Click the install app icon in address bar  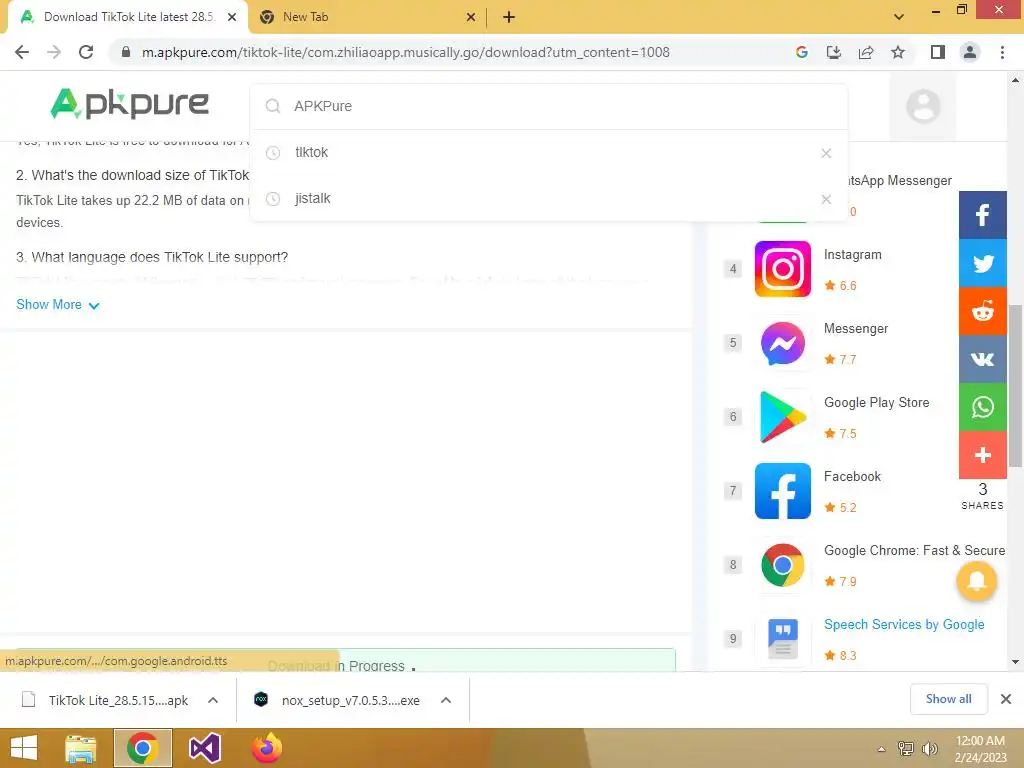tap(833, 52)
